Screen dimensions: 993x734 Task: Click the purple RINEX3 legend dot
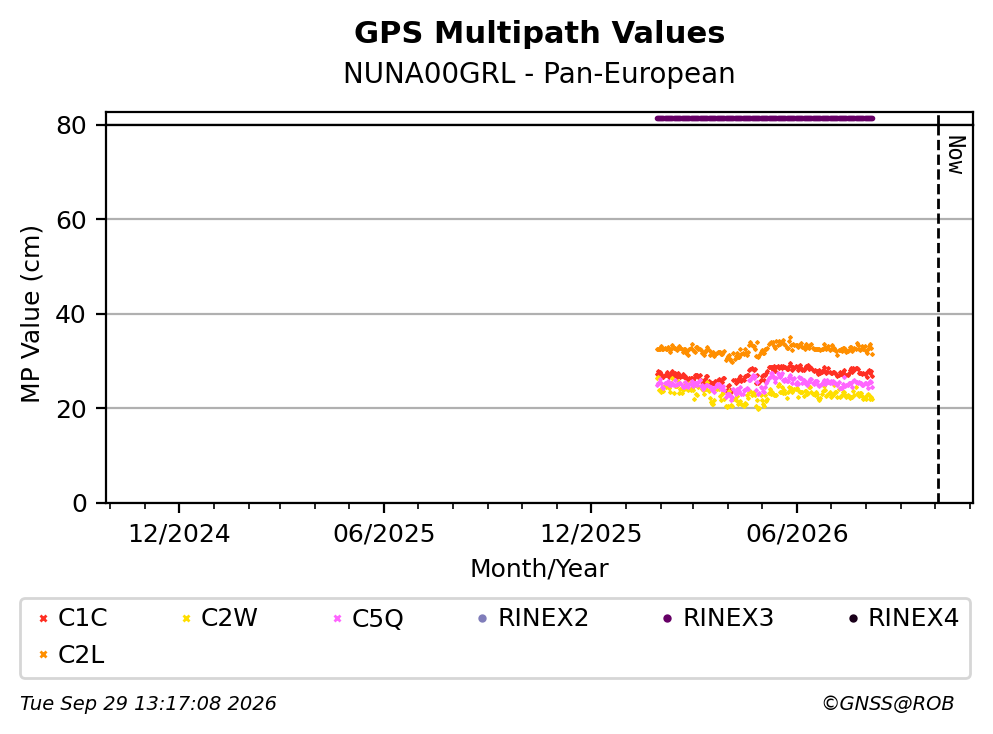(x=667, y=618)
